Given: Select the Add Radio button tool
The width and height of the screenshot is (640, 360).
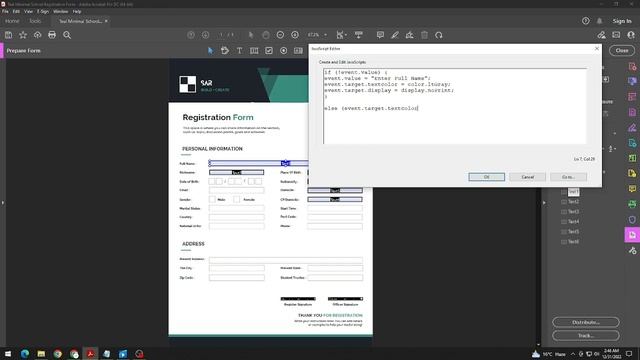Looking at the screenshot, I should pos(284,51).
